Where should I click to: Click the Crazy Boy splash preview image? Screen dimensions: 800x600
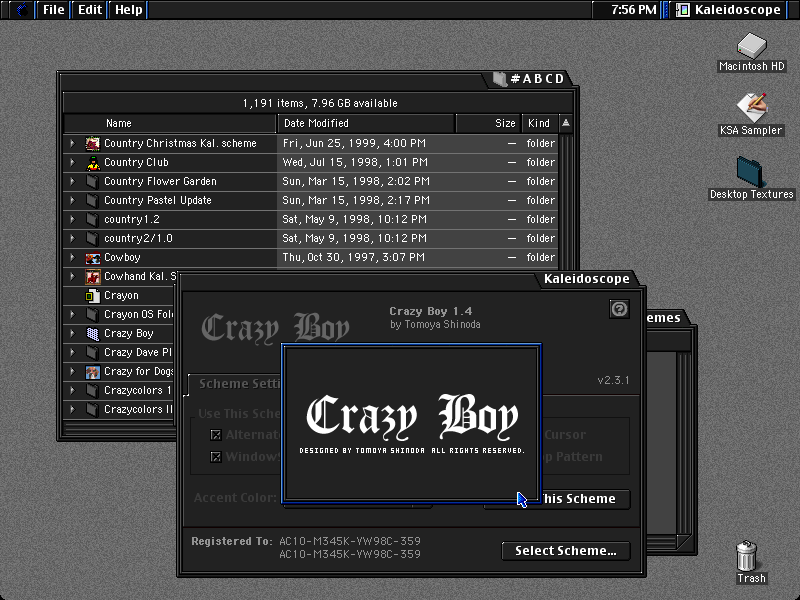click(x=411, y=423)
